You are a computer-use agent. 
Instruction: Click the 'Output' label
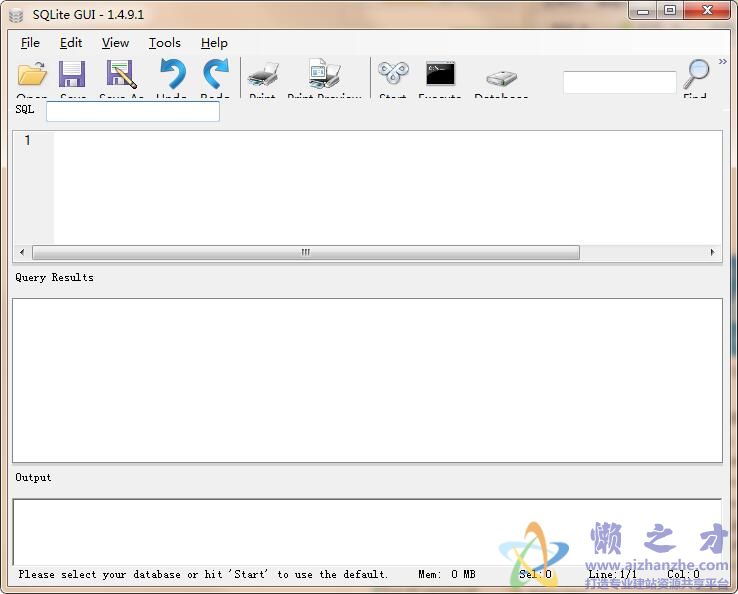click(x=33, y=477)
